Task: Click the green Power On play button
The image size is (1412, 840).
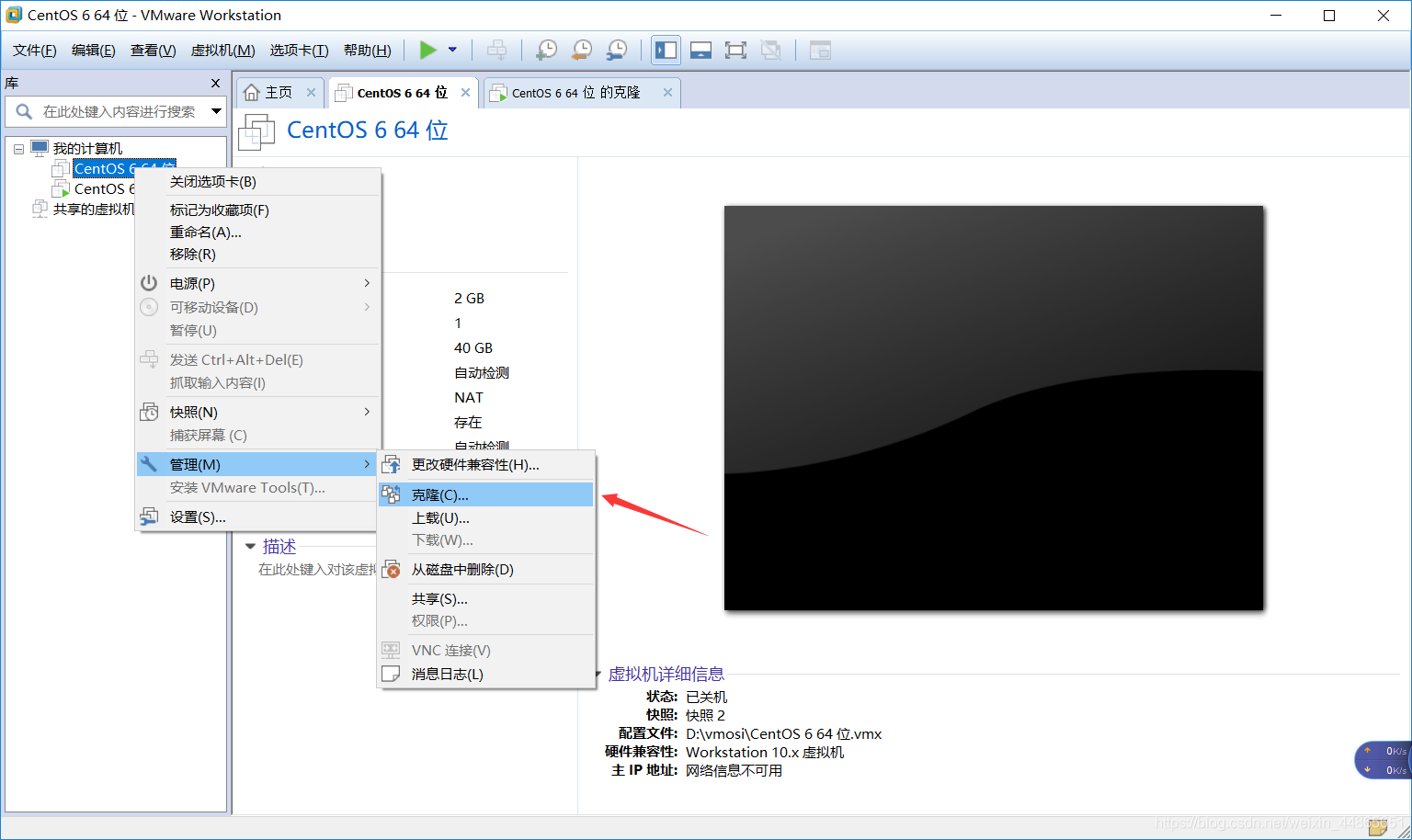Action: 427,50
